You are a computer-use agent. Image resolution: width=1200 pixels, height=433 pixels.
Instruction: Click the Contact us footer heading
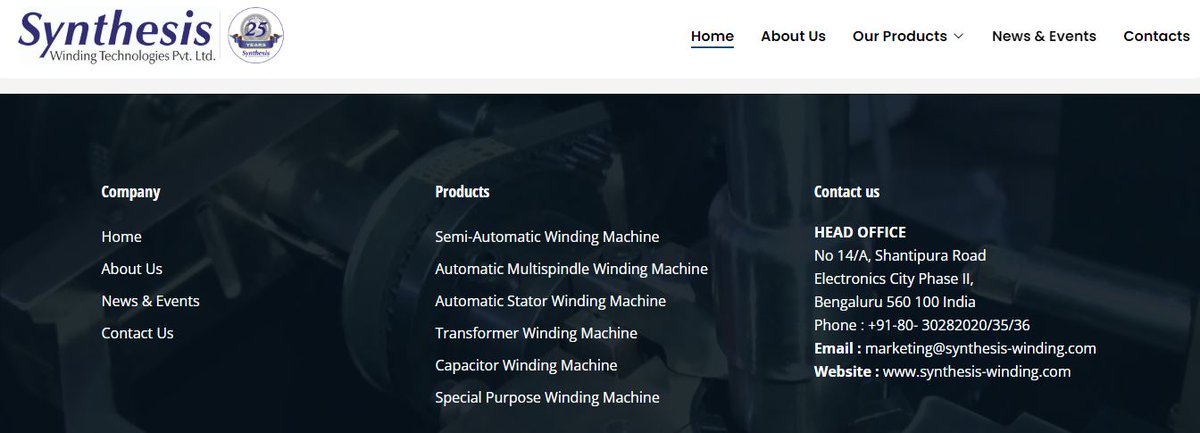[847, 191]
